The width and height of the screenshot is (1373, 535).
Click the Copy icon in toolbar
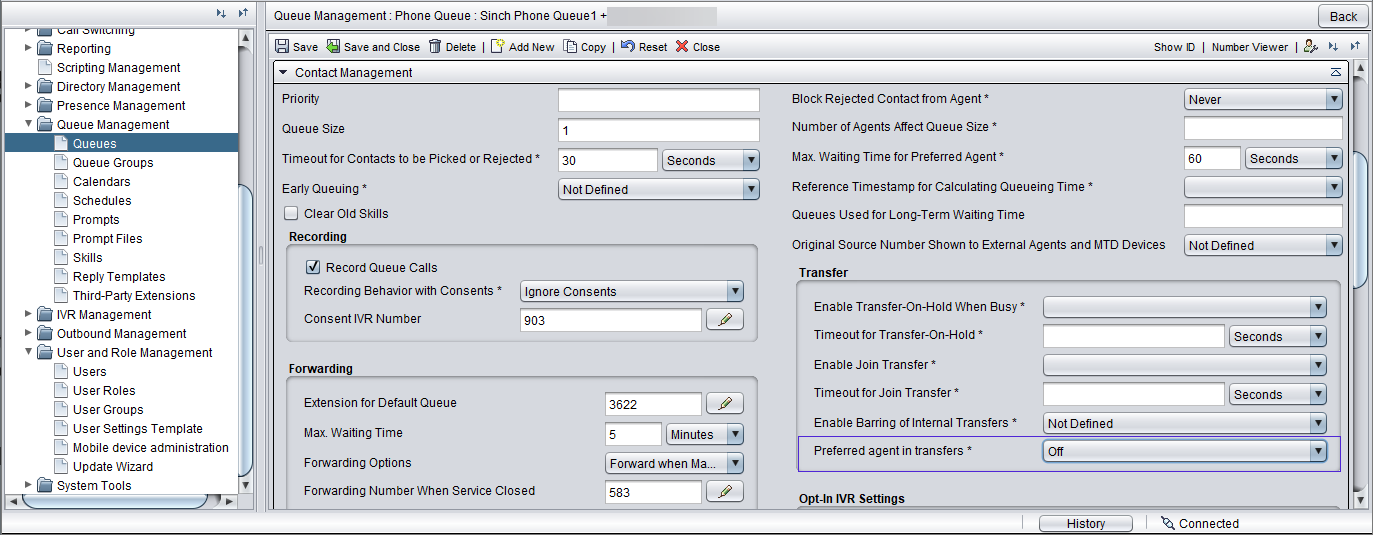click(570, 46)
